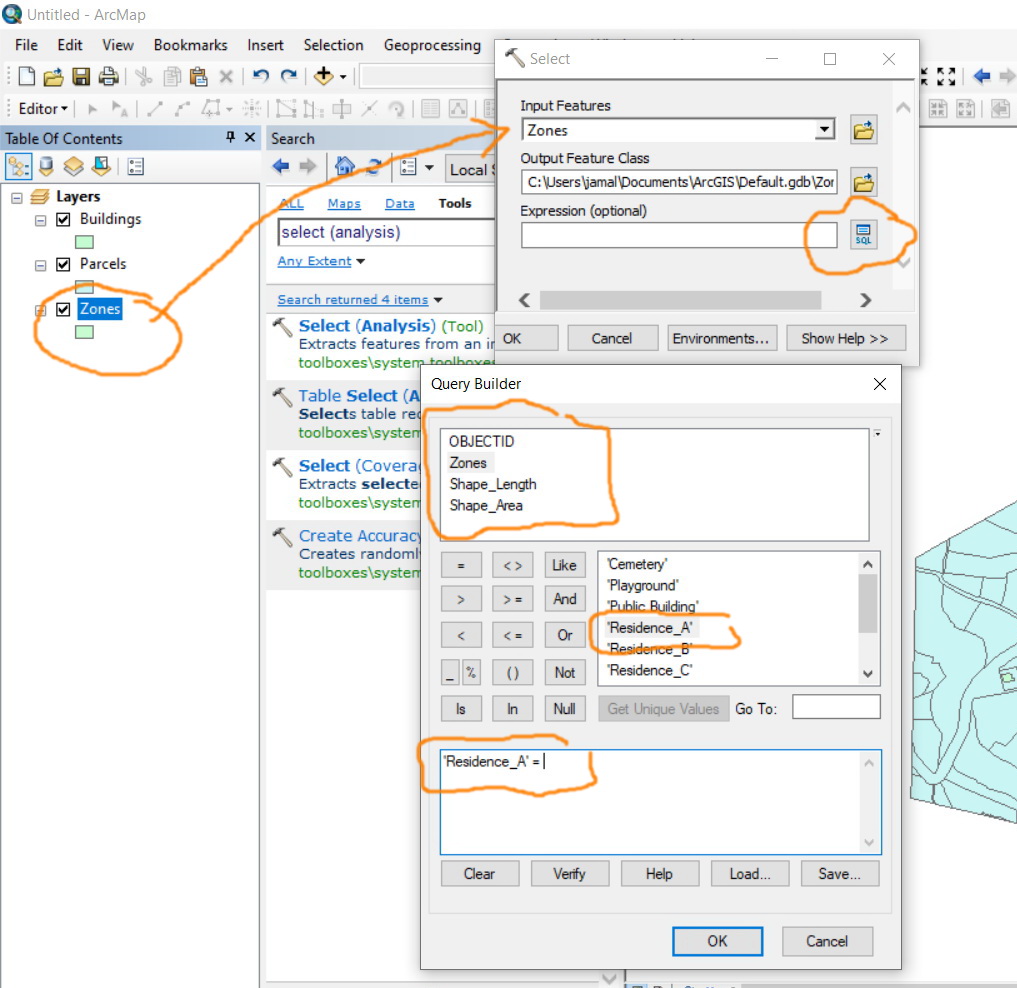The width and height of the screenshot is (1017, 988).
Task: Click the Print icon in the toolbar
Action: [108, 77]
